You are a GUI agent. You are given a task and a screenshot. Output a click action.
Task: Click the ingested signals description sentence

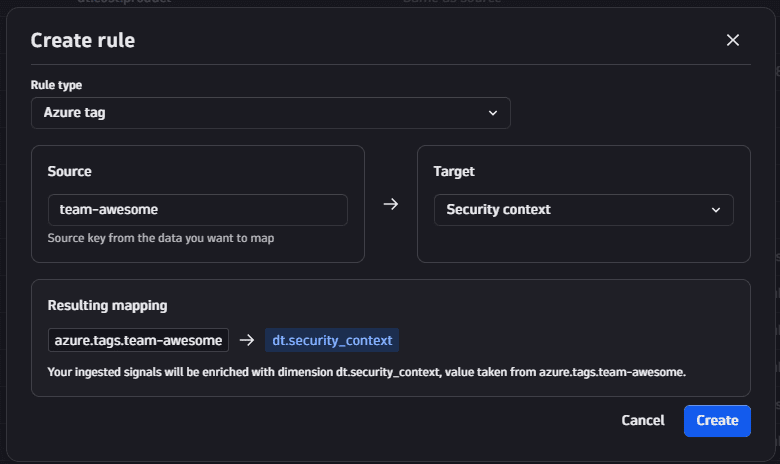(x=367, y=372)
